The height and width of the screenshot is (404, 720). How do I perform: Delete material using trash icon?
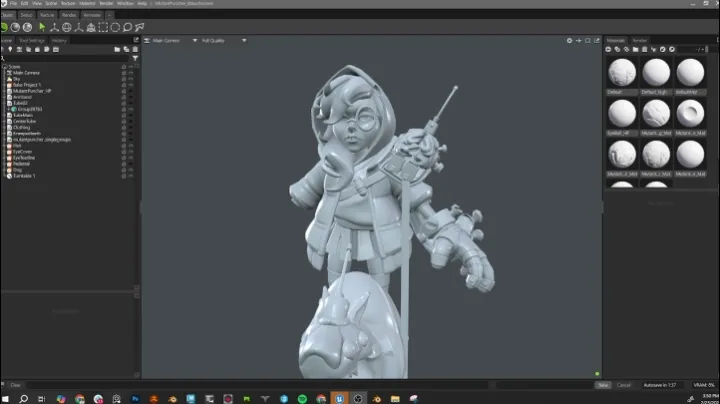point(644,49)
